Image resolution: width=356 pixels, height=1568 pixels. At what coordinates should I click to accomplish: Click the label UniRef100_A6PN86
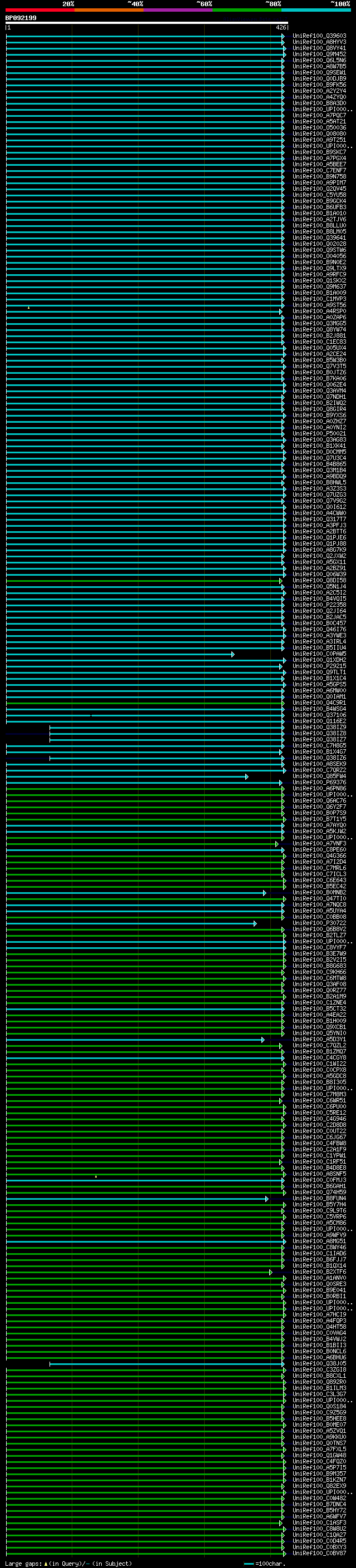coord(319,788)
